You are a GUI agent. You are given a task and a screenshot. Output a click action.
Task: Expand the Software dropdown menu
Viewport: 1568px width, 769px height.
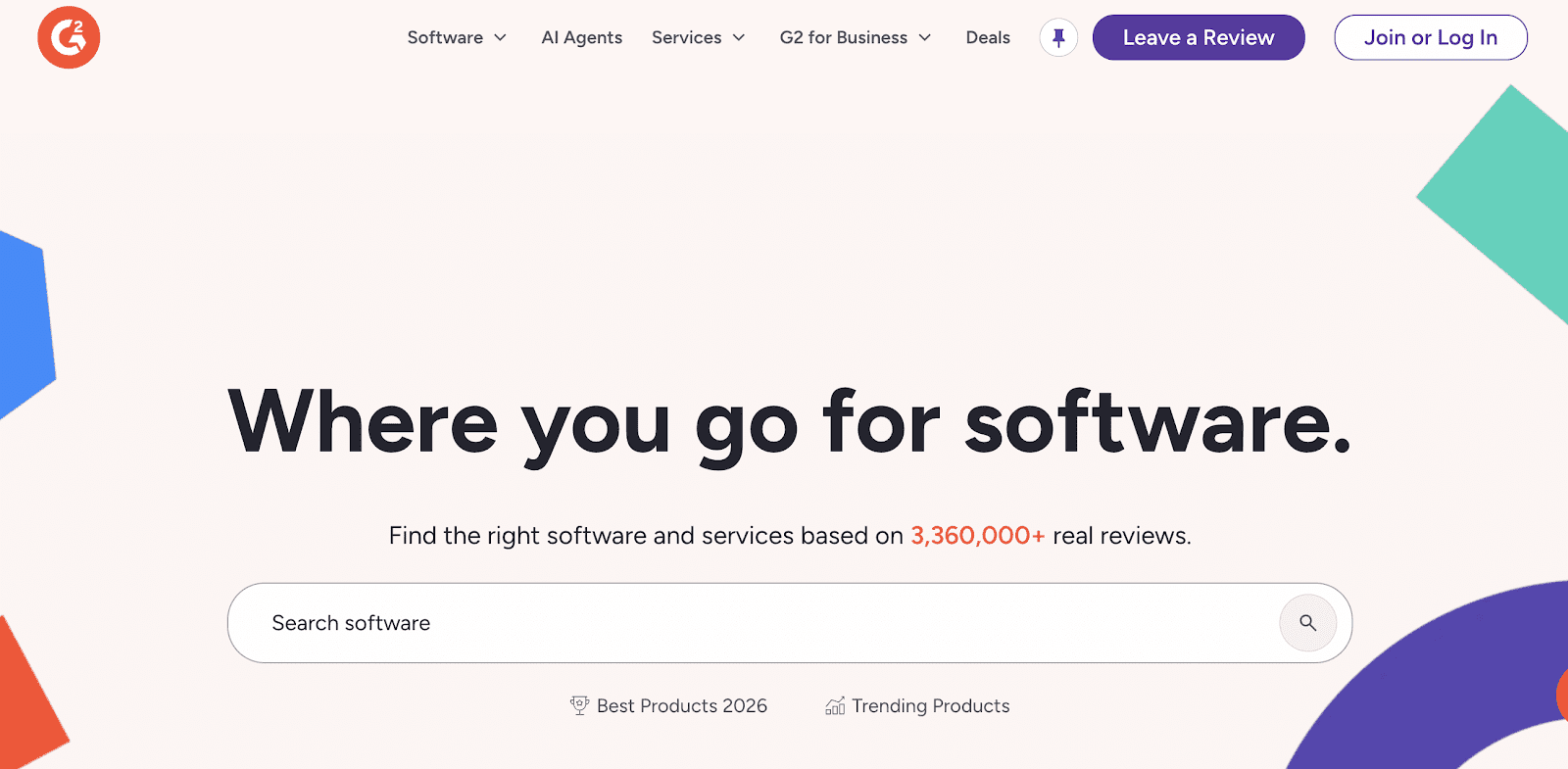coord(457,37)
